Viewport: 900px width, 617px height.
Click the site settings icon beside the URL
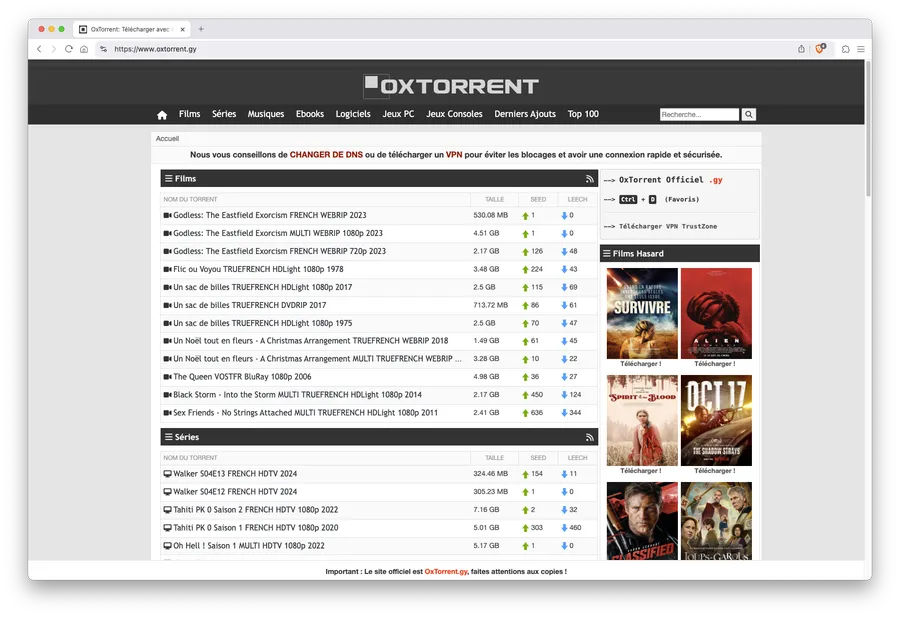103,49
